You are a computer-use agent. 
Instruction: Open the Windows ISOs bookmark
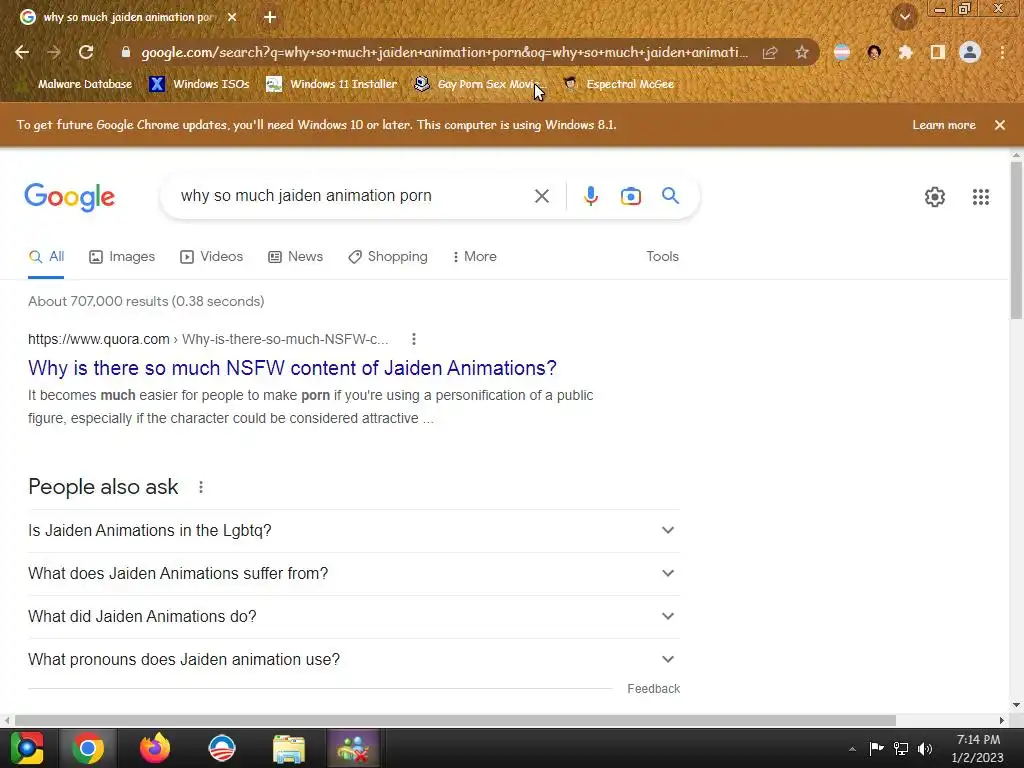pos(199,84)
